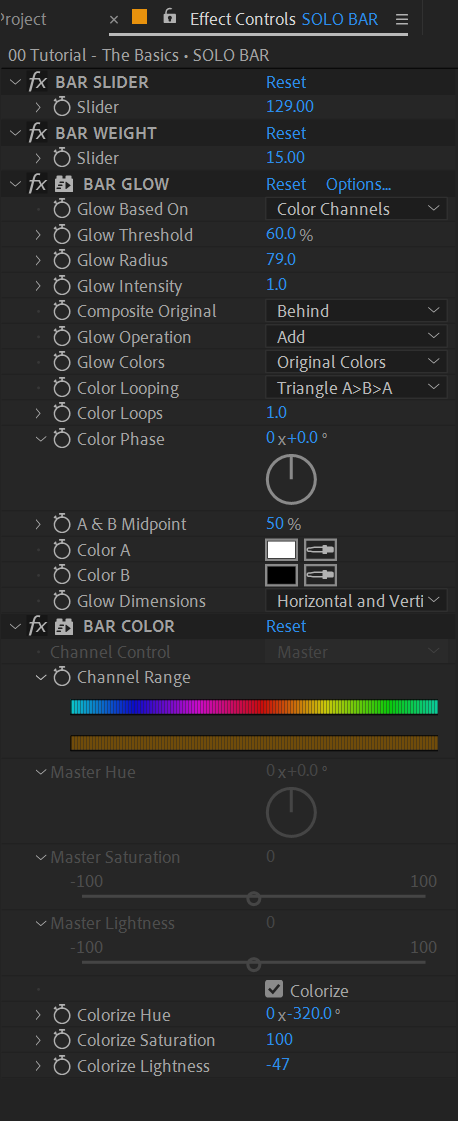Toggle stopwatch for BAR WEIGHT Slider
This screenshot has width=458, height=1121.
click(62, 159)
